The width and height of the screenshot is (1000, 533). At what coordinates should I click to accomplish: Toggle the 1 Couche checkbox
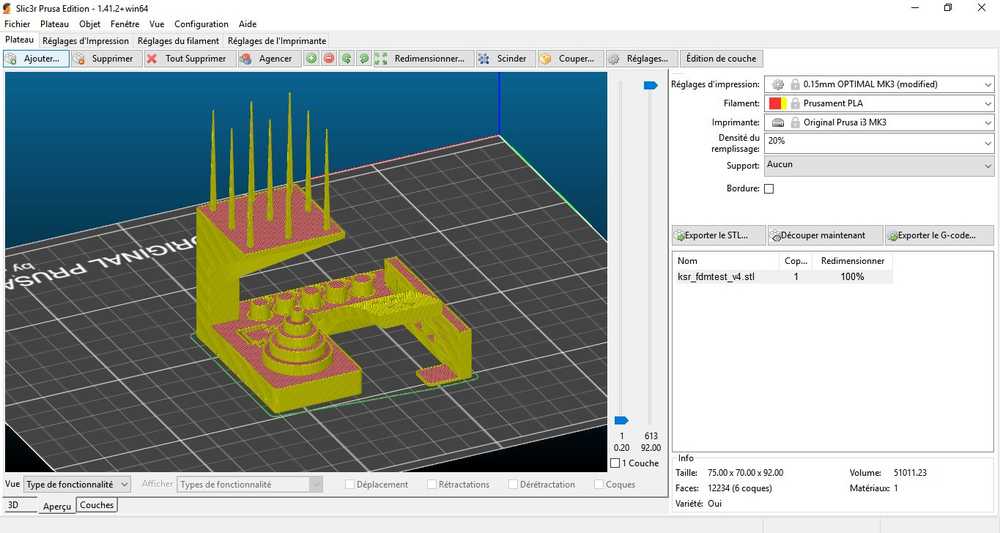(x=615, y=464)
